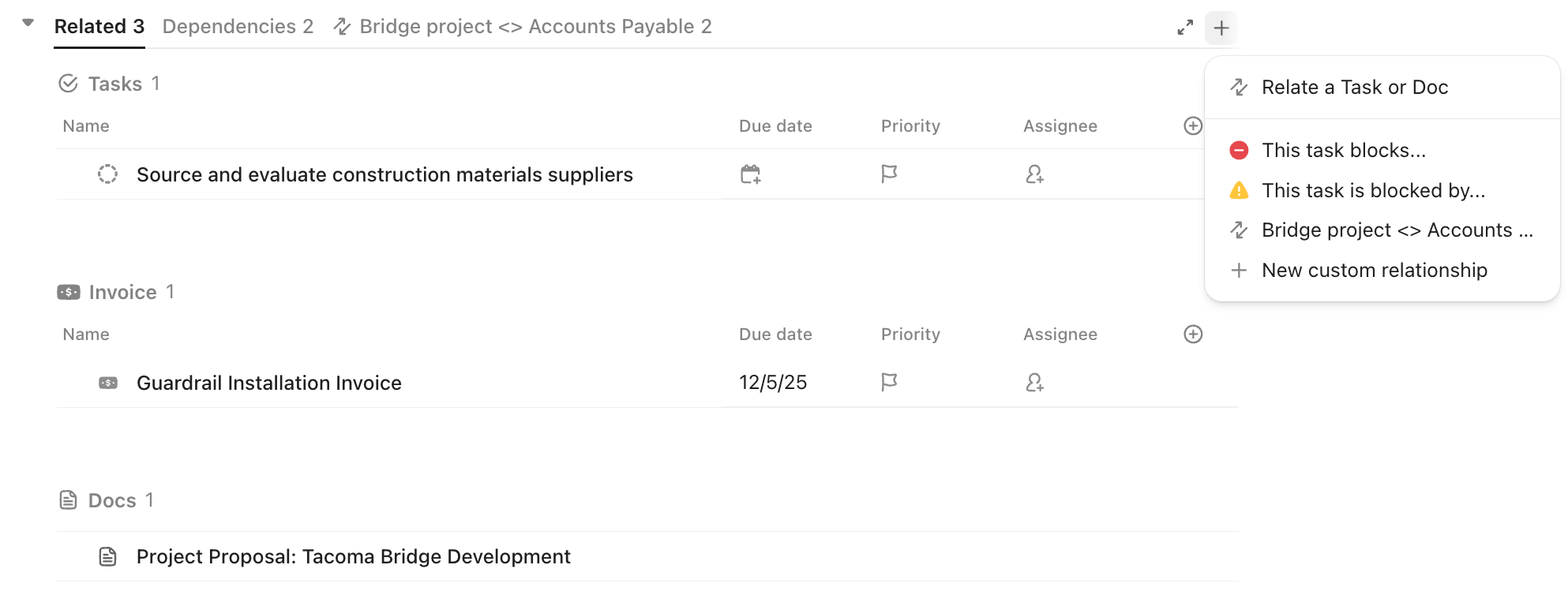The height and width of the screenshot is (606, 1568).
Task: Create a New custom relationship
Action: coord(1374,271)
